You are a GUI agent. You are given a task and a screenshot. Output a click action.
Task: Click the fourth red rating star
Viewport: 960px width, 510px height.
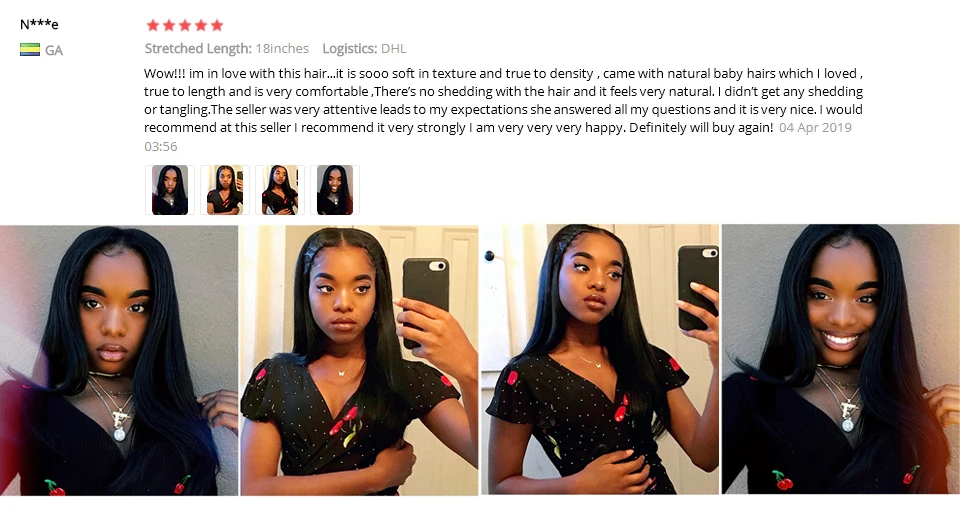(201, 25)
